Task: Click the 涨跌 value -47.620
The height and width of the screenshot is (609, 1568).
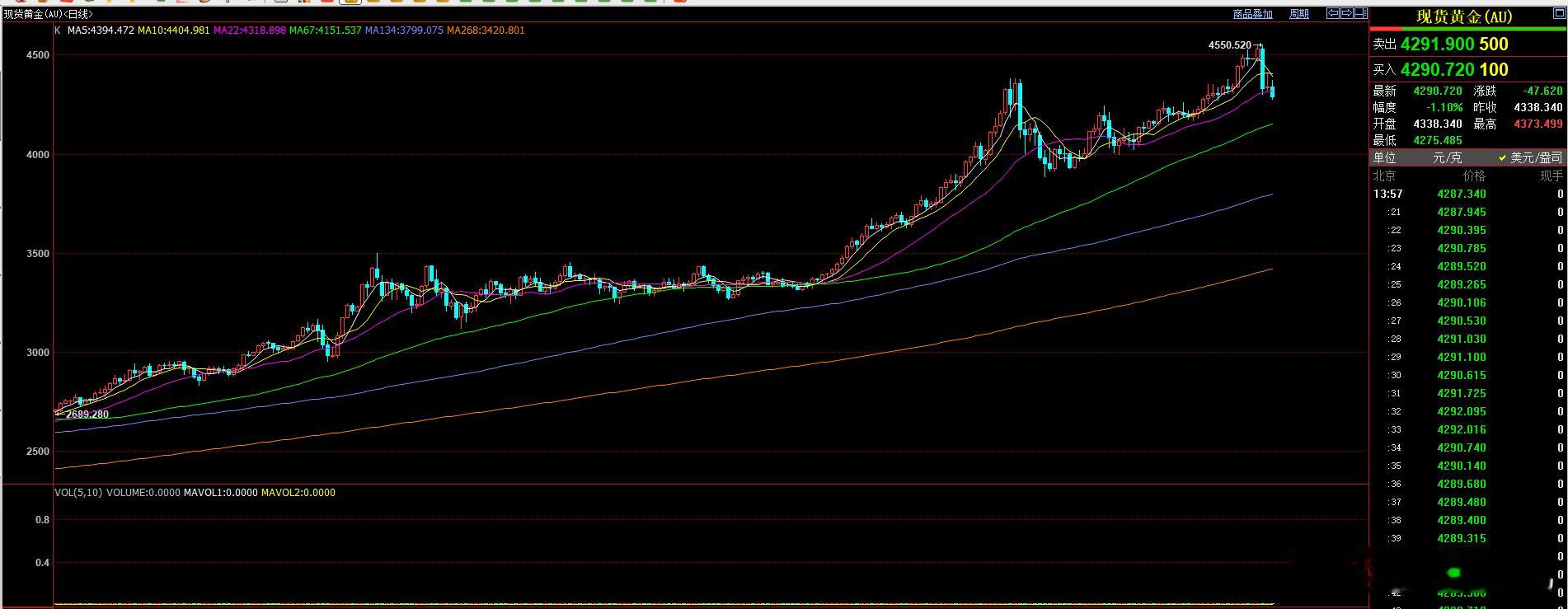Action: pyautogui.click(x=1542, y=91)
